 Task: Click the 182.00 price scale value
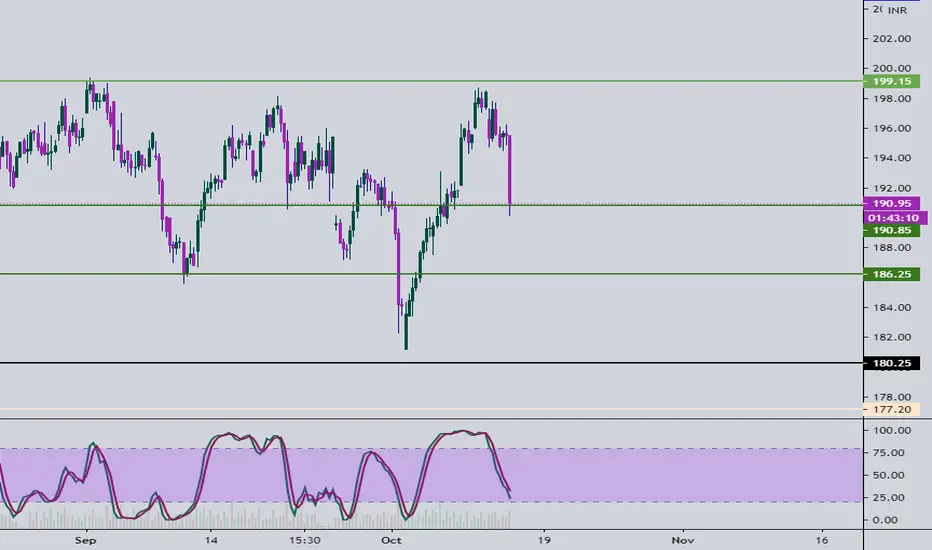point(892,337)
